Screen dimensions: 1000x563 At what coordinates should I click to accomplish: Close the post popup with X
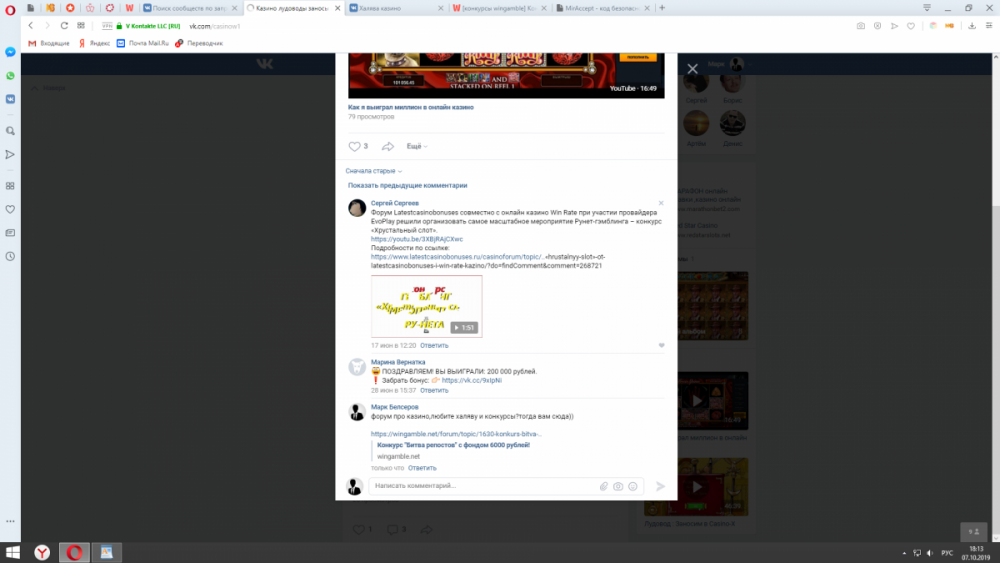(x=693, y=69)
